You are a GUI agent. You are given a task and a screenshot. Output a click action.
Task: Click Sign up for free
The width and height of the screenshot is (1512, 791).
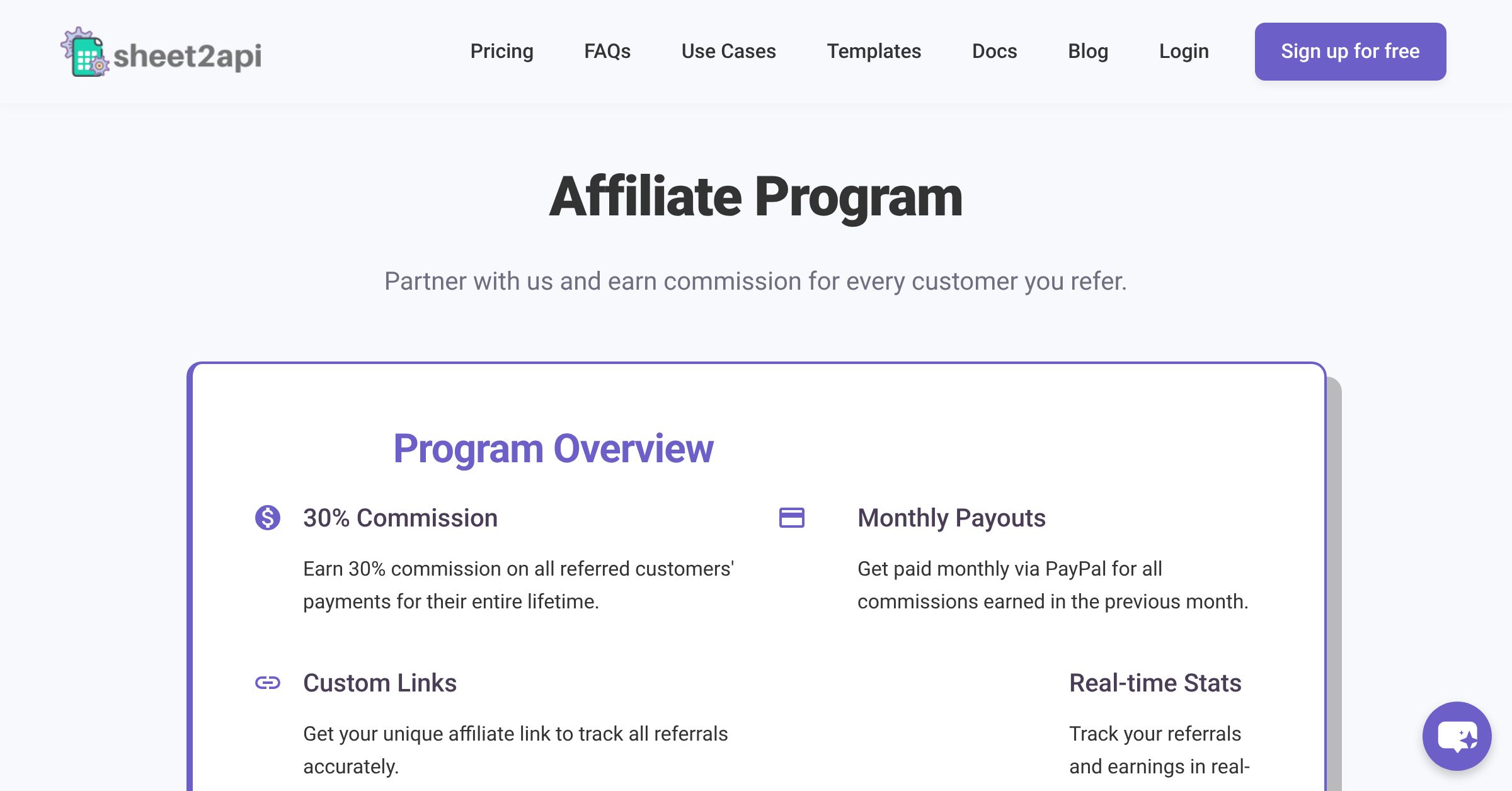1350,51
